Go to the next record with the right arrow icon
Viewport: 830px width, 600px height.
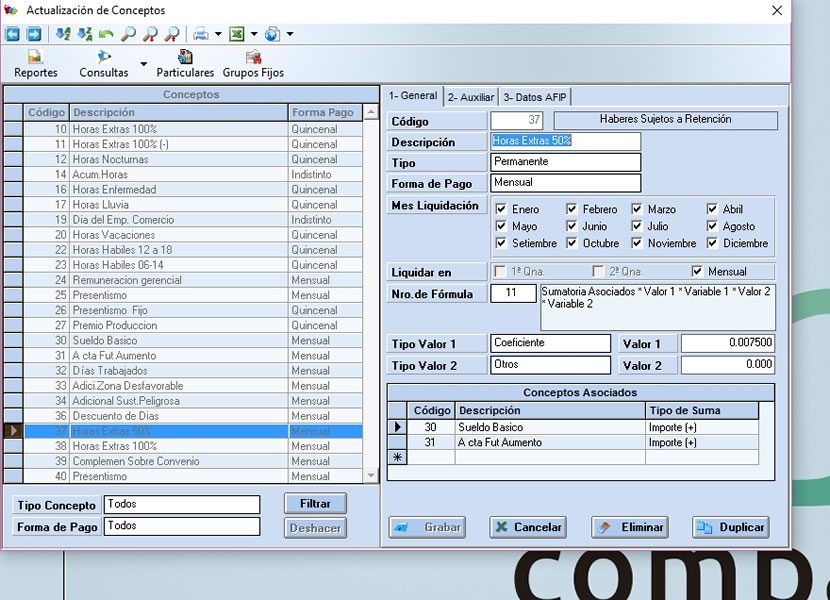pos(34,34)
